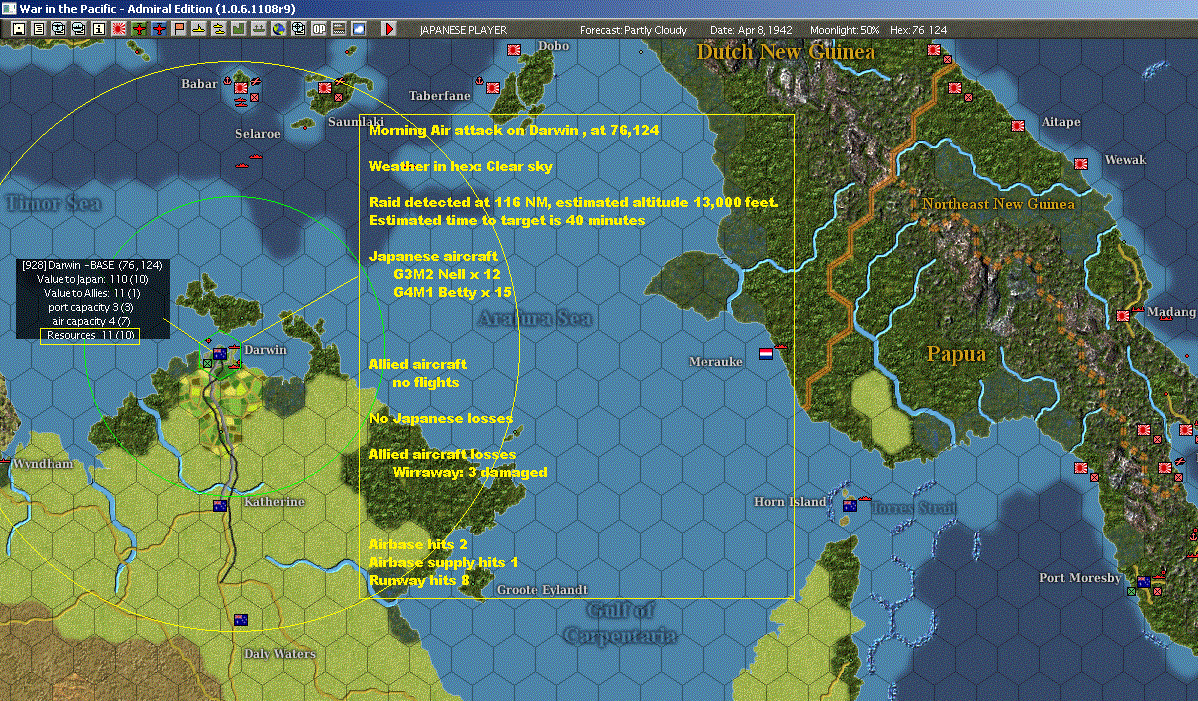Open the document list toolbar icon

point(38,29)
